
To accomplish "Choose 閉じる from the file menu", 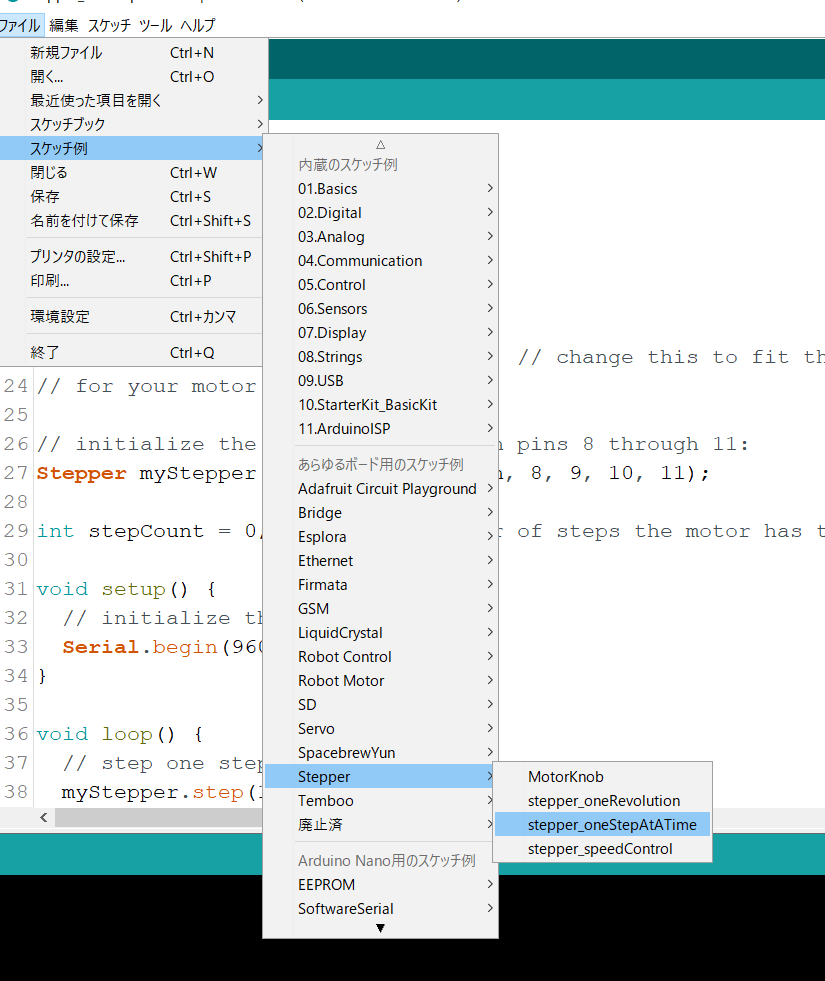I will (x=131, y=172).
